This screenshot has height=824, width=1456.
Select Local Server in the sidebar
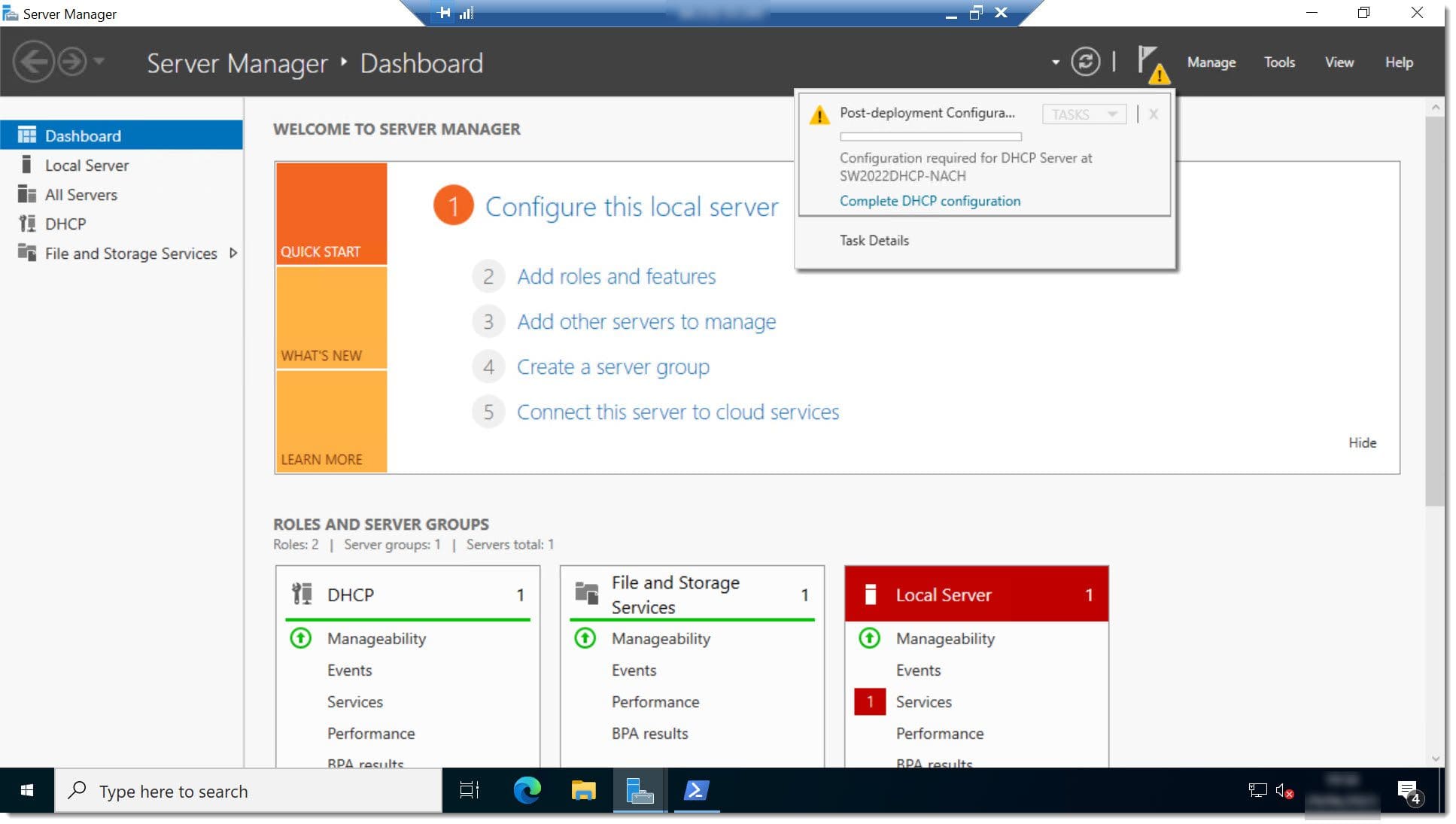[121, 165]
